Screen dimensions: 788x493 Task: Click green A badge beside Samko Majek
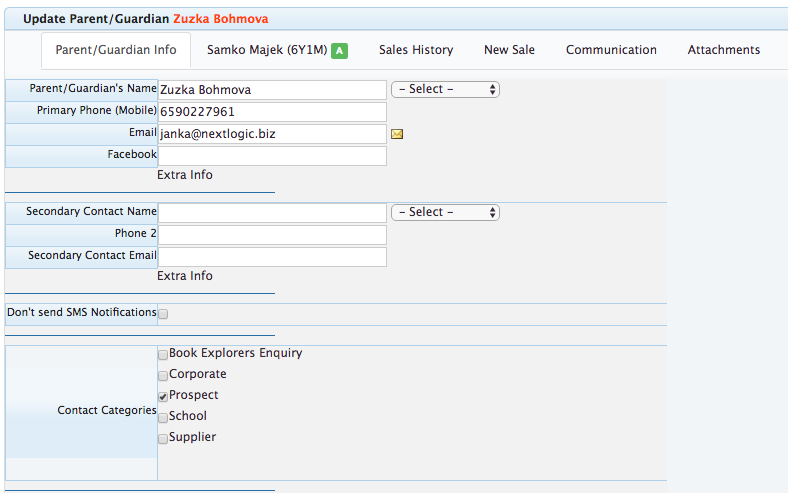tap(339, 51)
